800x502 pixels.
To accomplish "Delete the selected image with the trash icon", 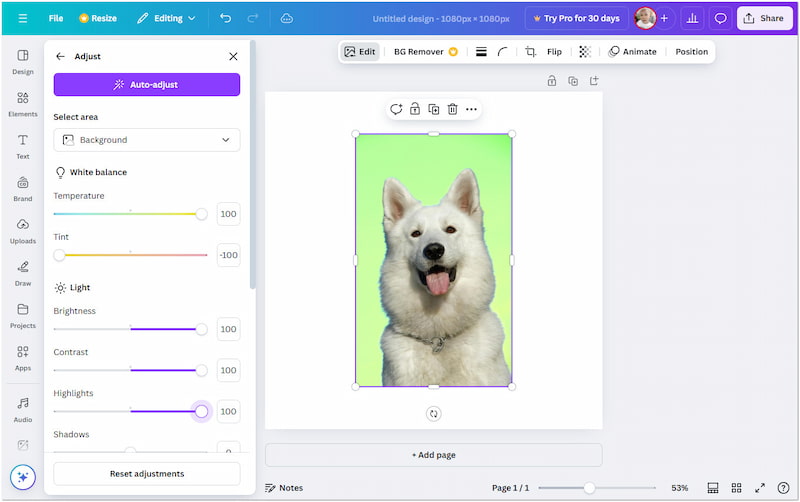I will tap(452, 109).
